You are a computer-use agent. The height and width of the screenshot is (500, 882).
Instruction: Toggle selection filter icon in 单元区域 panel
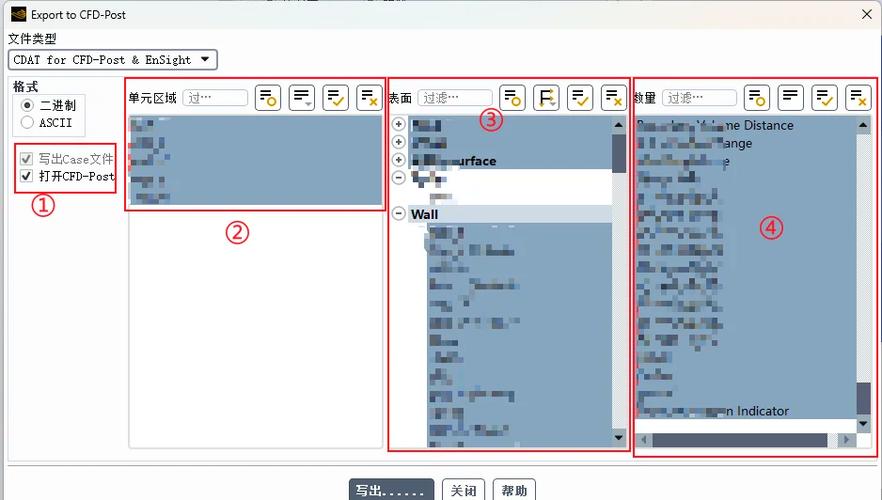[268, 98]
